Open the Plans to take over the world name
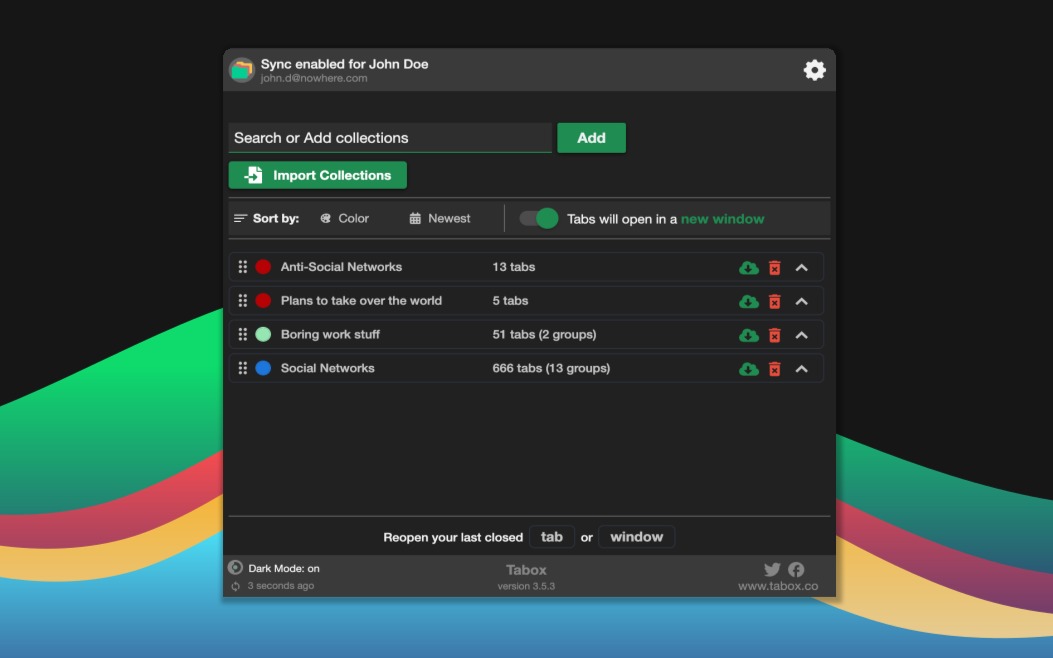 361,300
